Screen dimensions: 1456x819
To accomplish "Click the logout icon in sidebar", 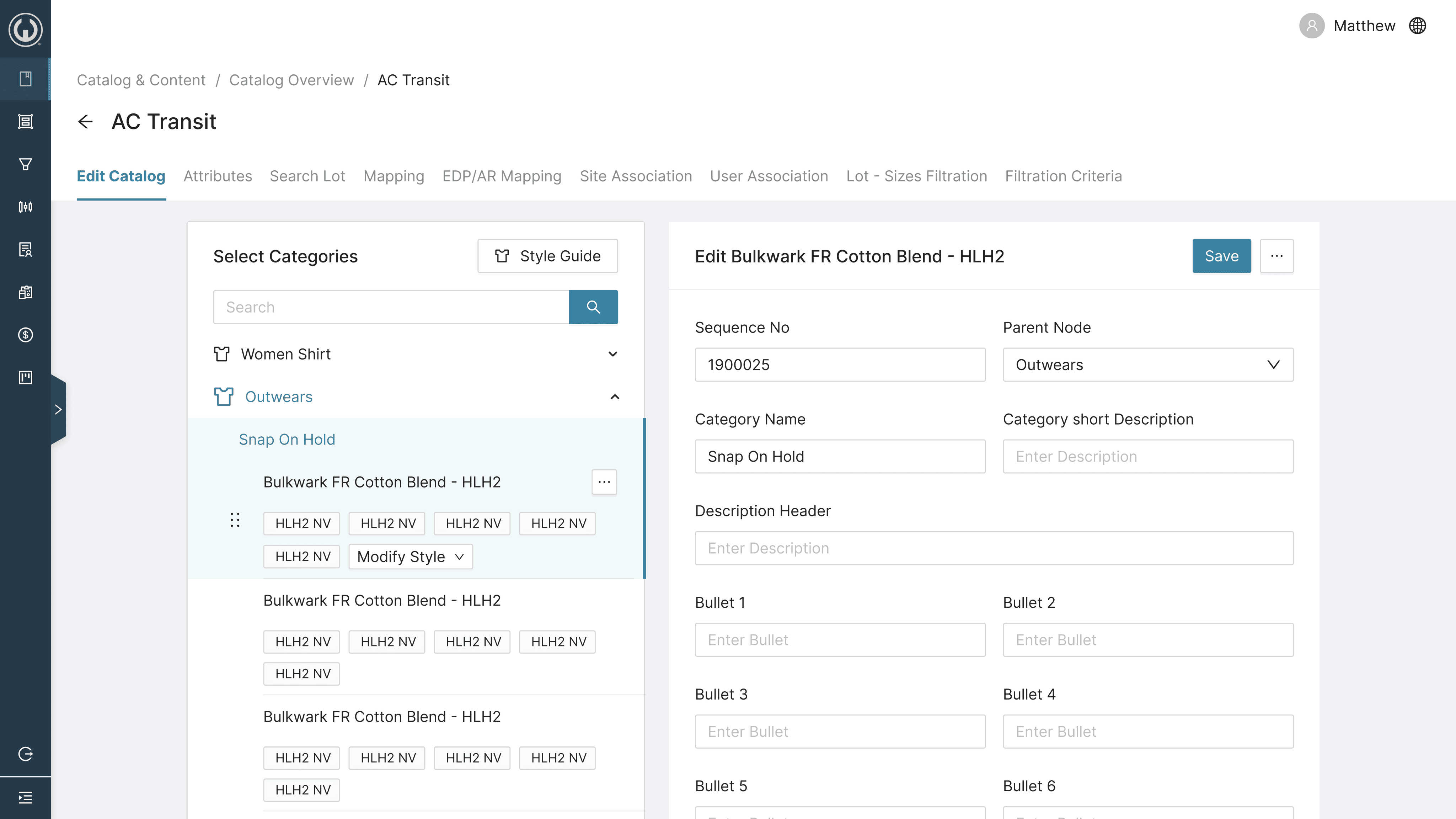I will (x=26, y=754).
